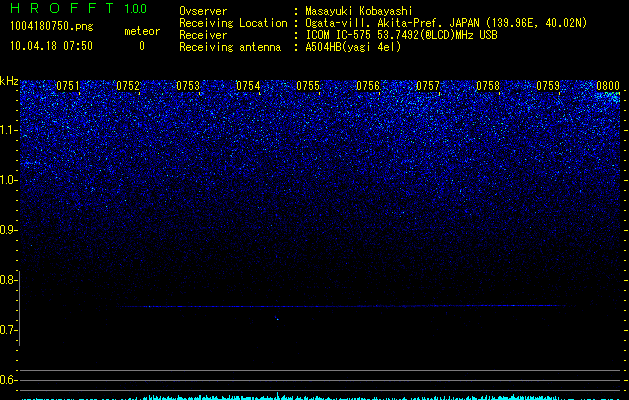Click the 0754 time marker

248,86
